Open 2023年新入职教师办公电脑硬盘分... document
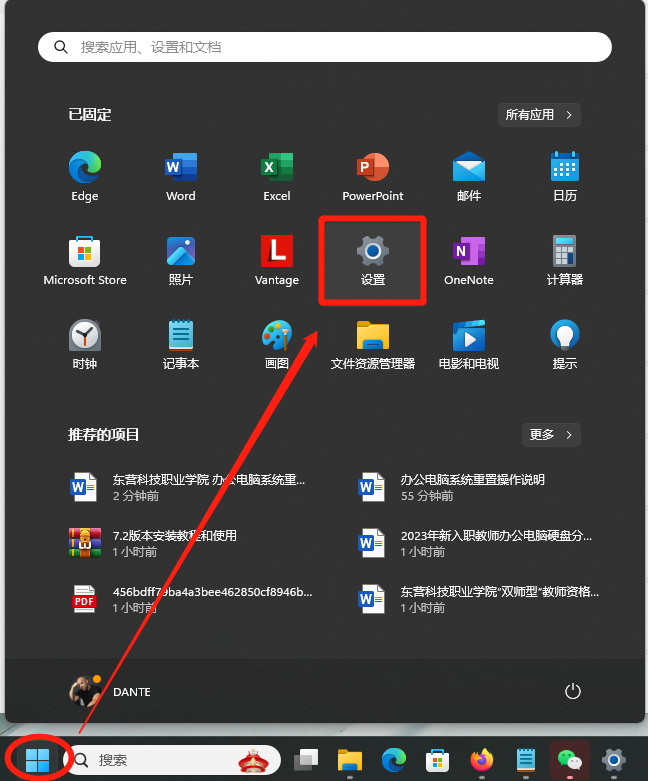This screenshot has width=648, height=781. tap(476, 543)
